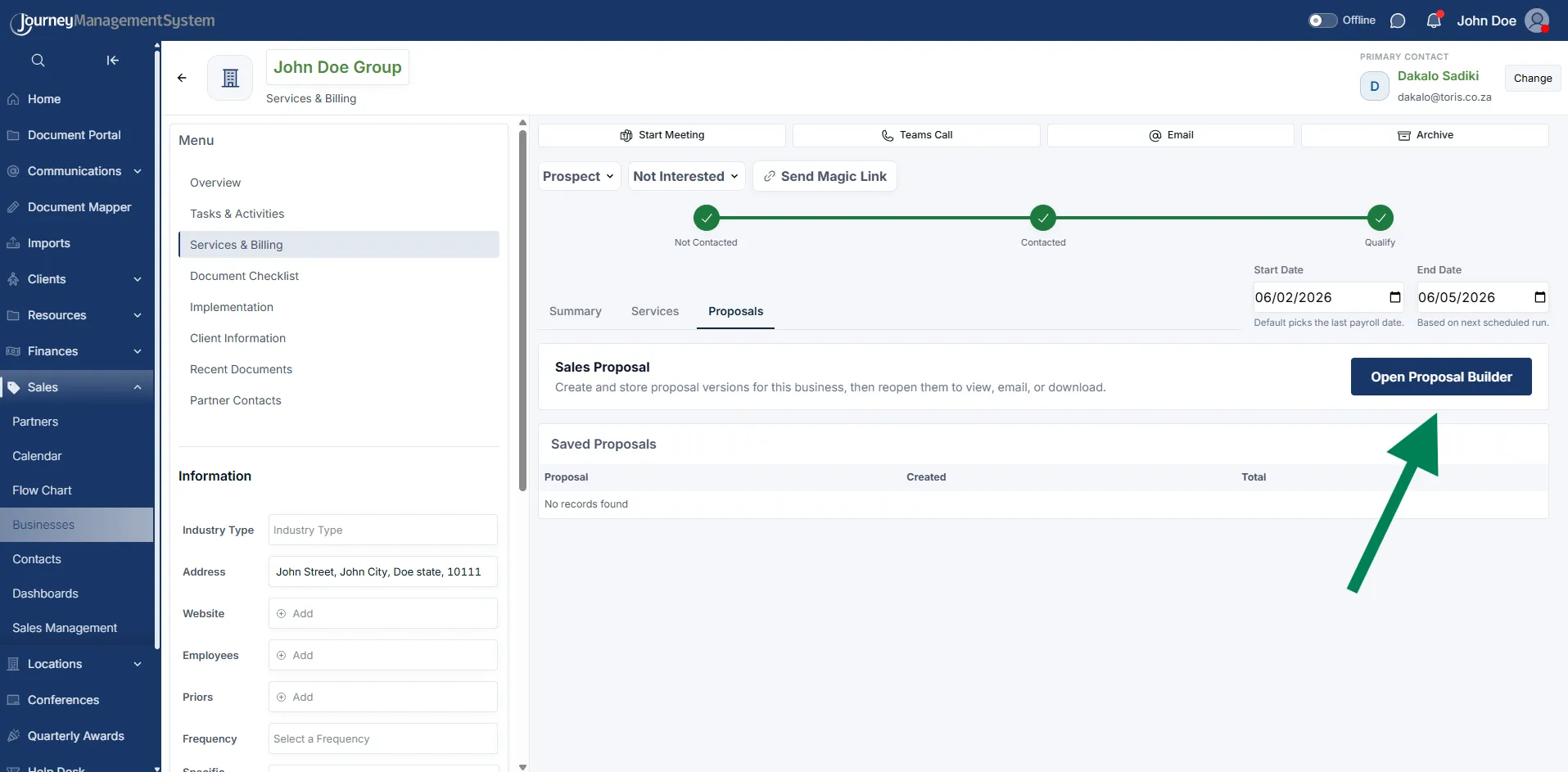The height and width of the screenshot is (772, 1568).
Task: Open the notifications bell icon
Action: [x=1434, y=20]
